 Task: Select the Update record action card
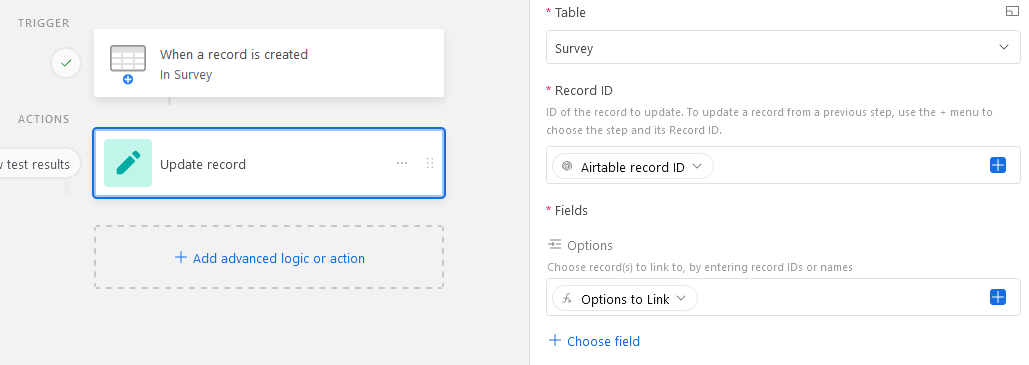pos(269,163)
